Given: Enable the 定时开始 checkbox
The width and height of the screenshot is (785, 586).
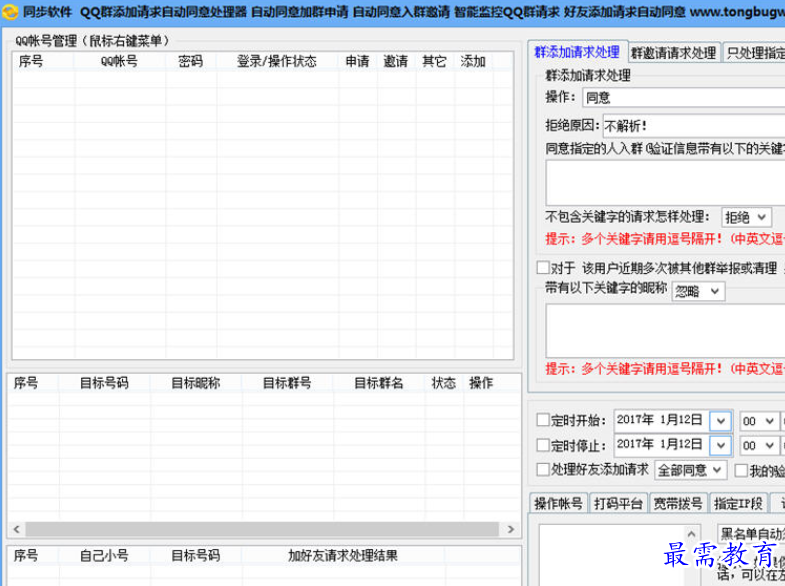Looking at the screenshot, I should 543,420.
